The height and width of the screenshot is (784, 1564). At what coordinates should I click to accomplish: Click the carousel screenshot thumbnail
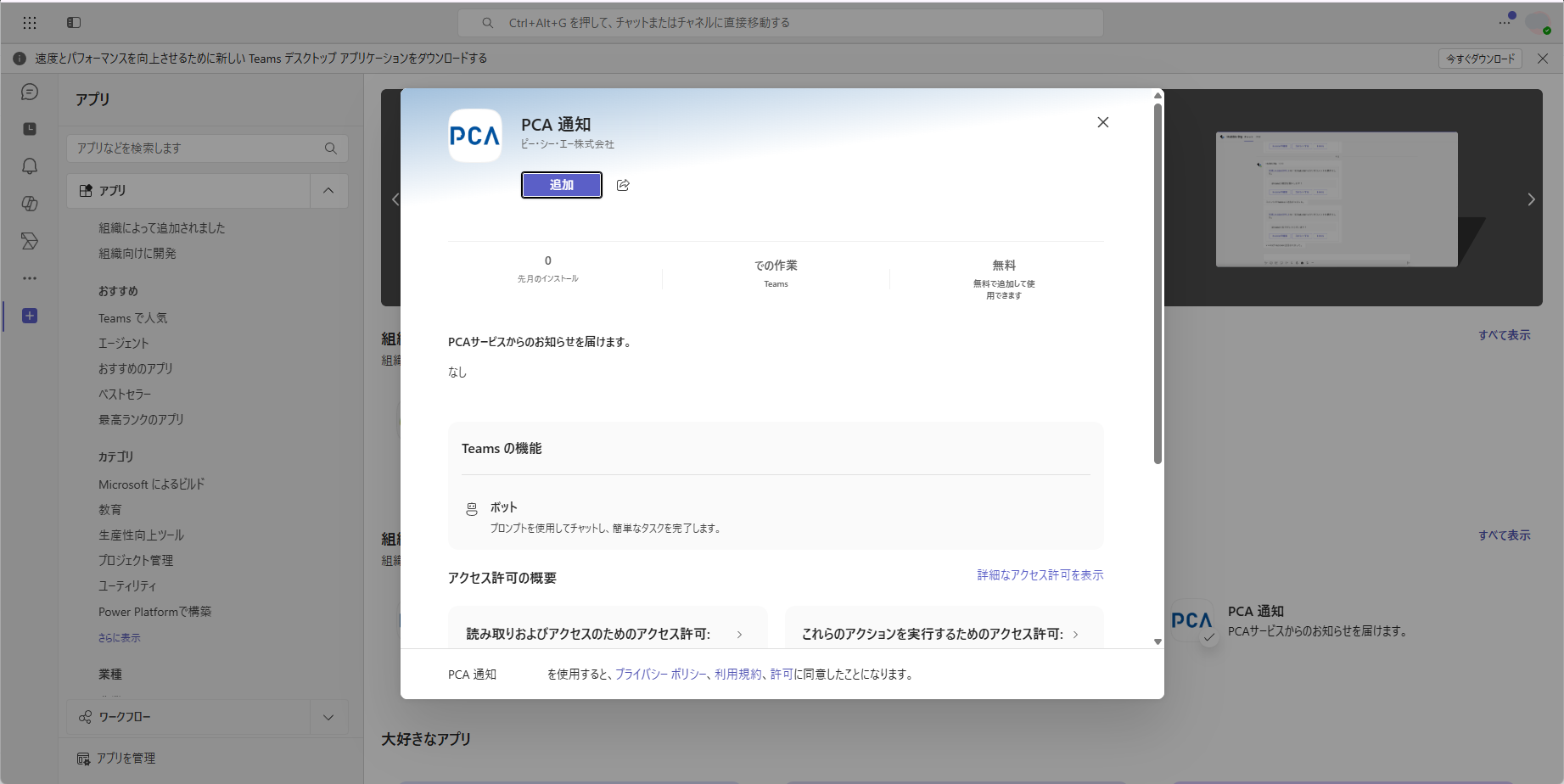tap(1337, 199)
